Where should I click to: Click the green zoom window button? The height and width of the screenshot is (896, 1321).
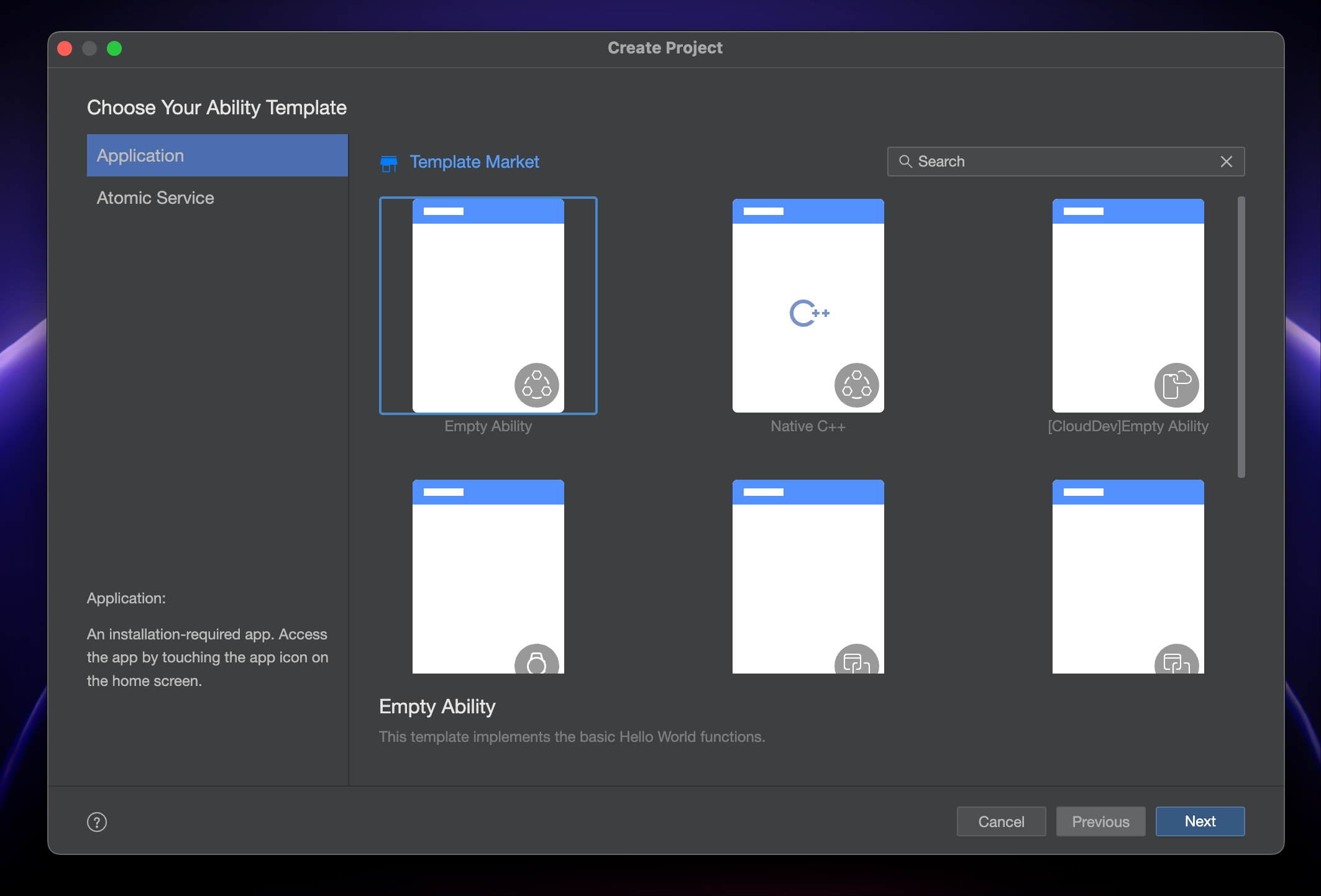coord(114,48)
